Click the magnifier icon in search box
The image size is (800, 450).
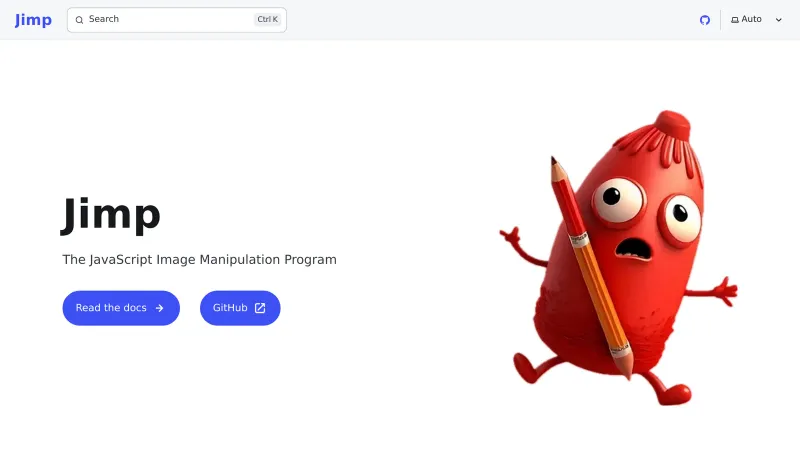pyautogui.click(x=80, y=20)
